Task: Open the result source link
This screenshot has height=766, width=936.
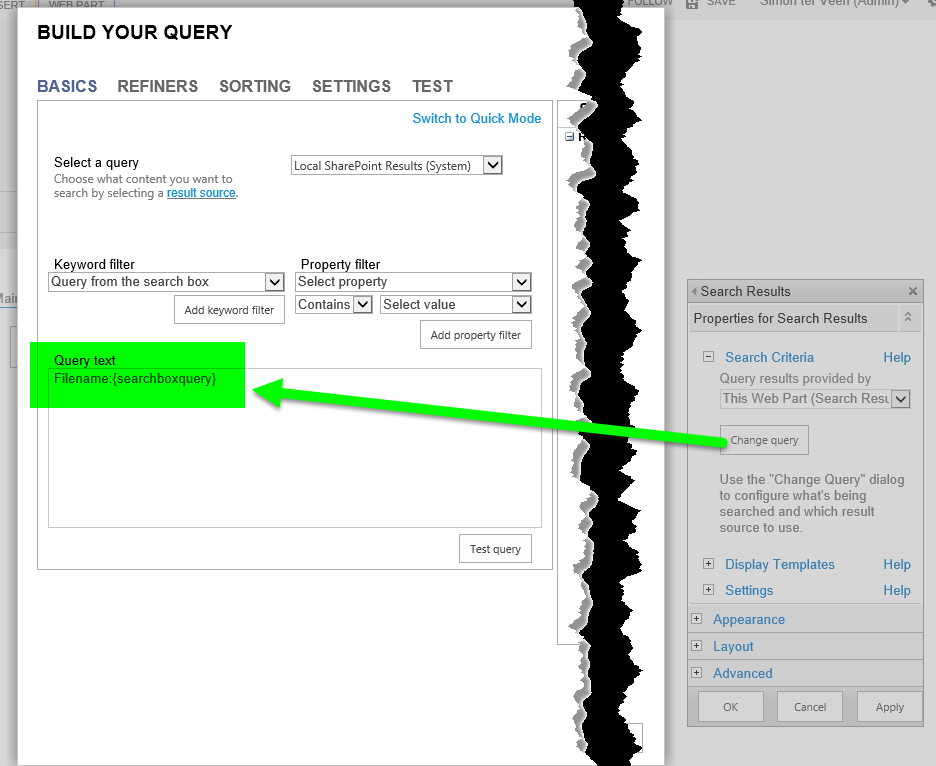Action: coord(201,193)
